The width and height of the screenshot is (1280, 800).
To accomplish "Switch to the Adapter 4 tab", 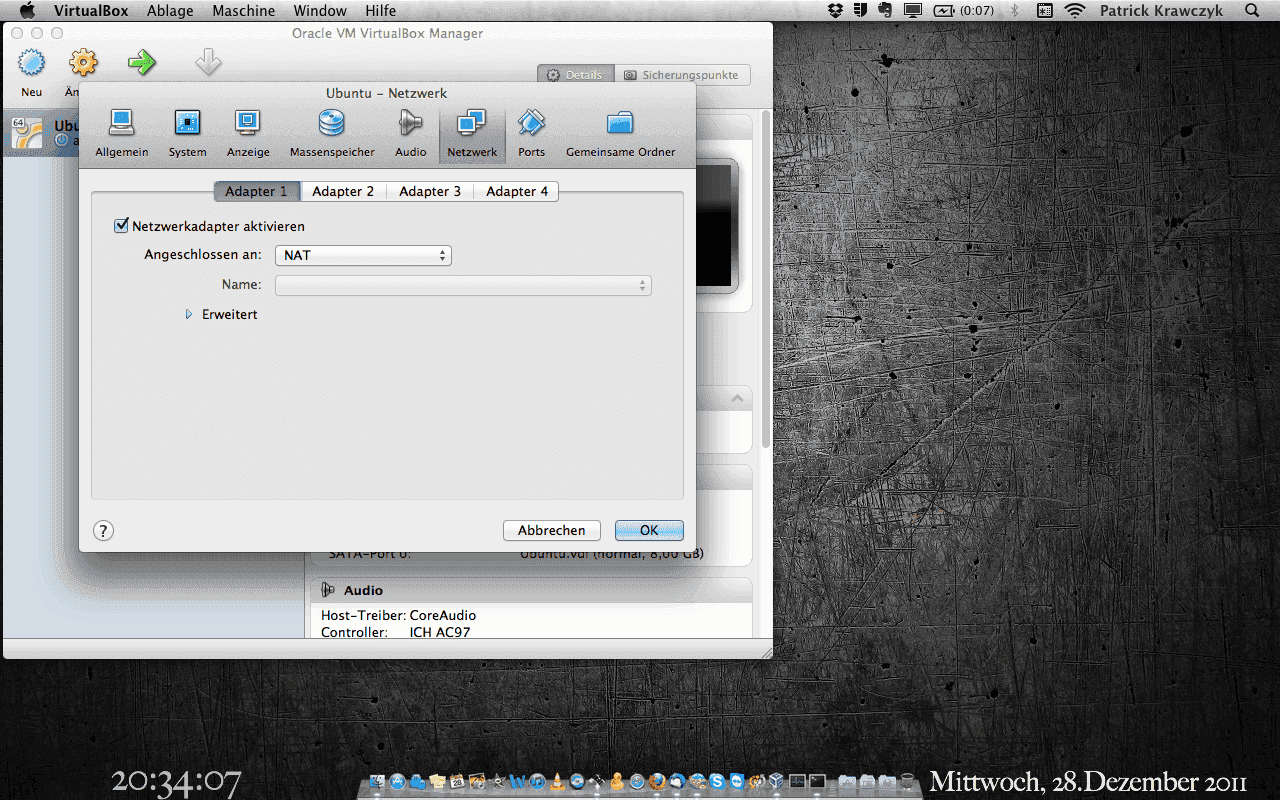I will 517,191.
